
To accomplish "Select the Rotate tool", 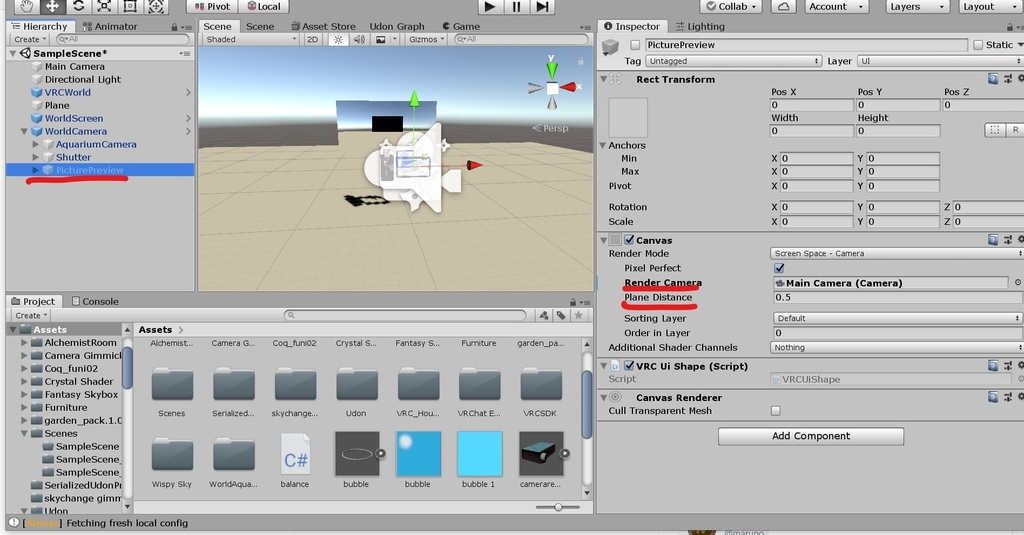I will point(78,7).
